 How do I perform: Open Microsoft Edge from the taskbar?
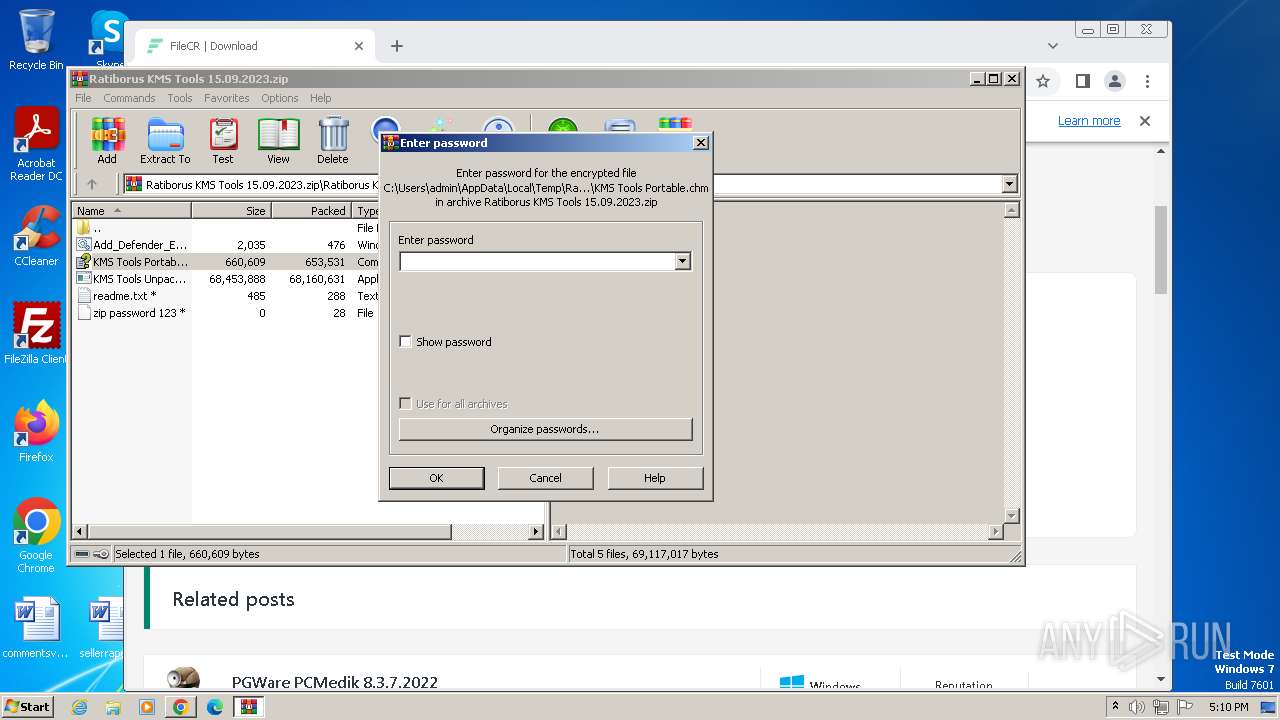[x=214, y=707]
